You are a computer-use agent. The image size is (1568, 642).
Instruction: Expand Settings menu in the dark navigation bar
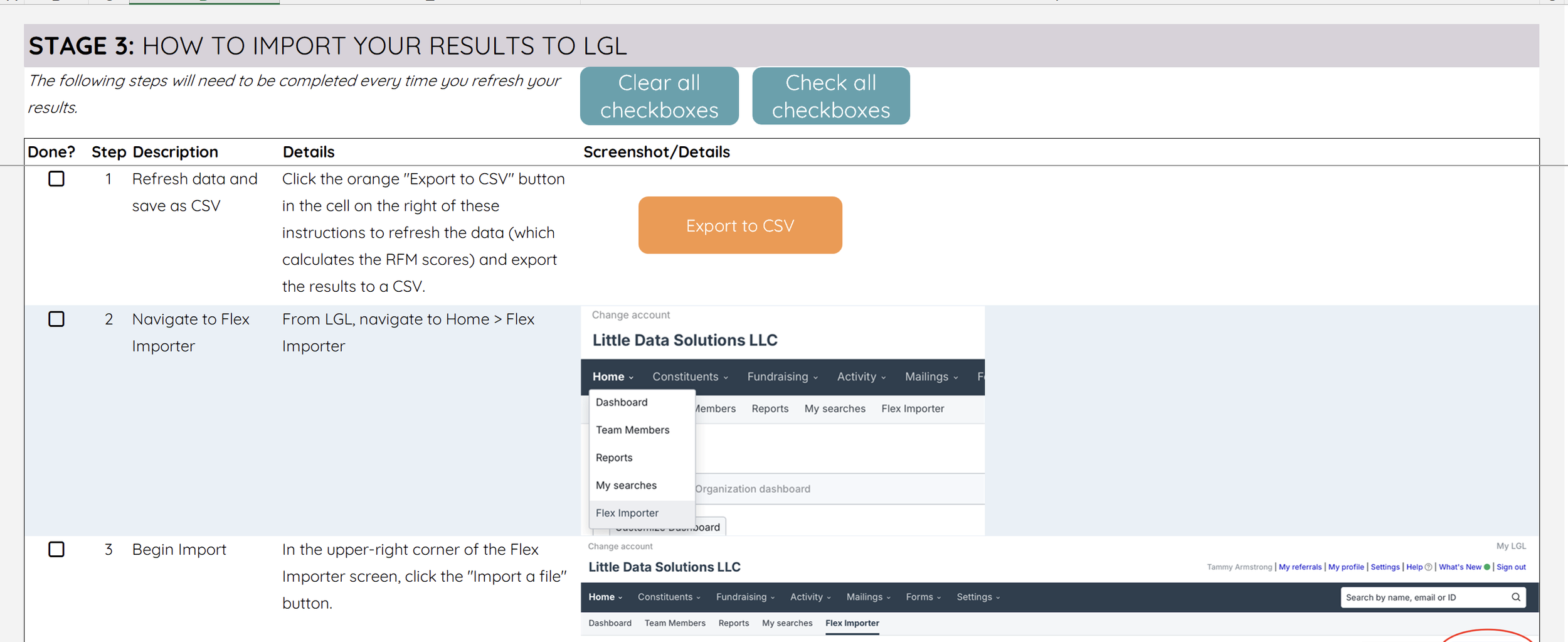click(978, 597)
